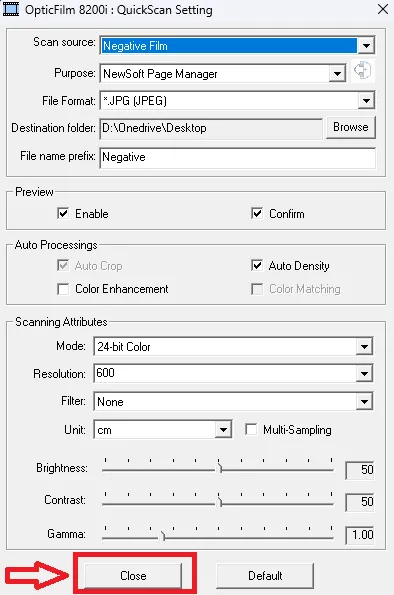This screenshot has height=595, width=394.
Task: Uncheck the Confirm checkbox
Action: pyautogui.click(x=257, y=213)
